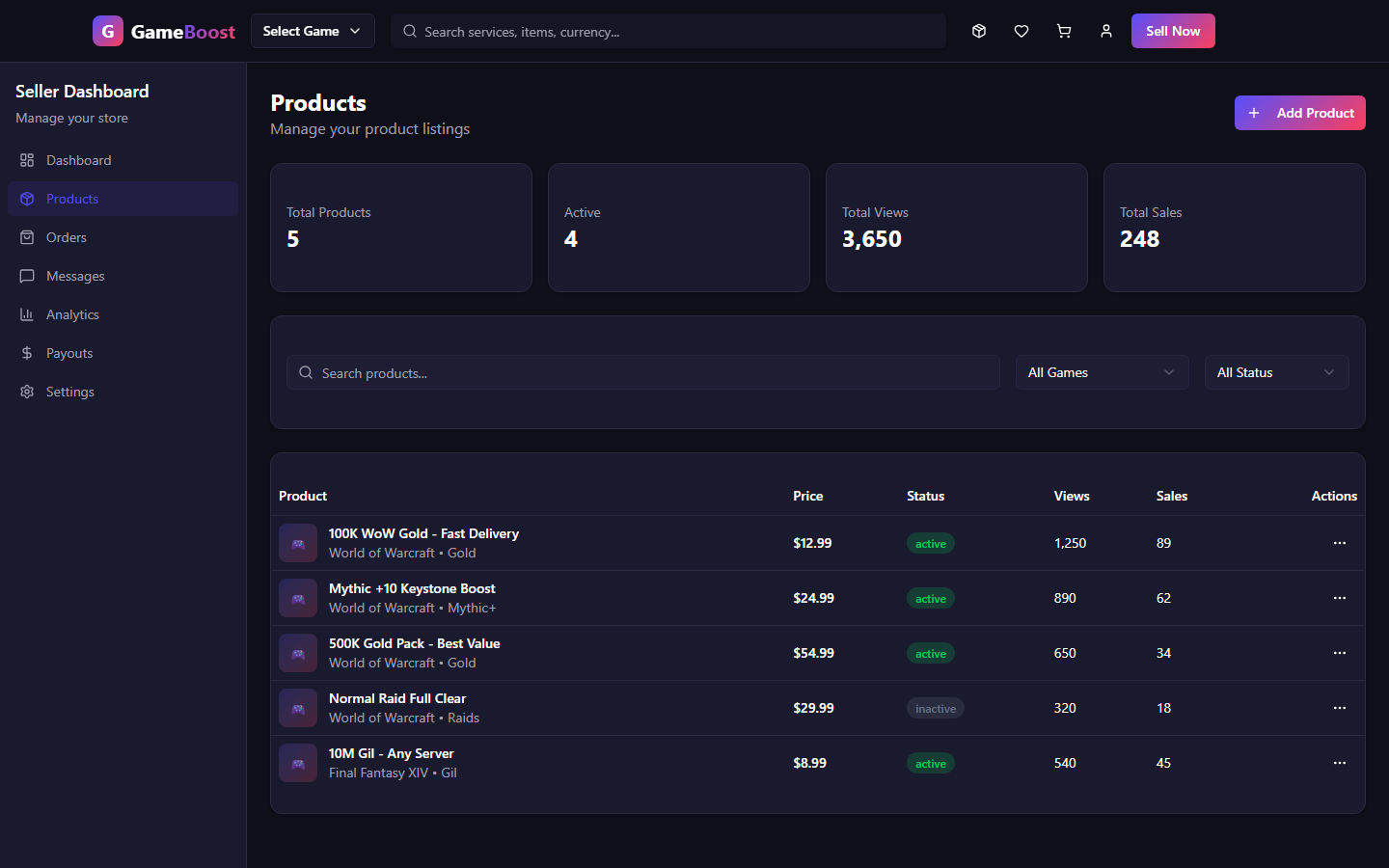Image resolution: width=1389 pixels, height=868 pixels.
Task: Open Messages in the sidebar
Action: tap(123, 276)
